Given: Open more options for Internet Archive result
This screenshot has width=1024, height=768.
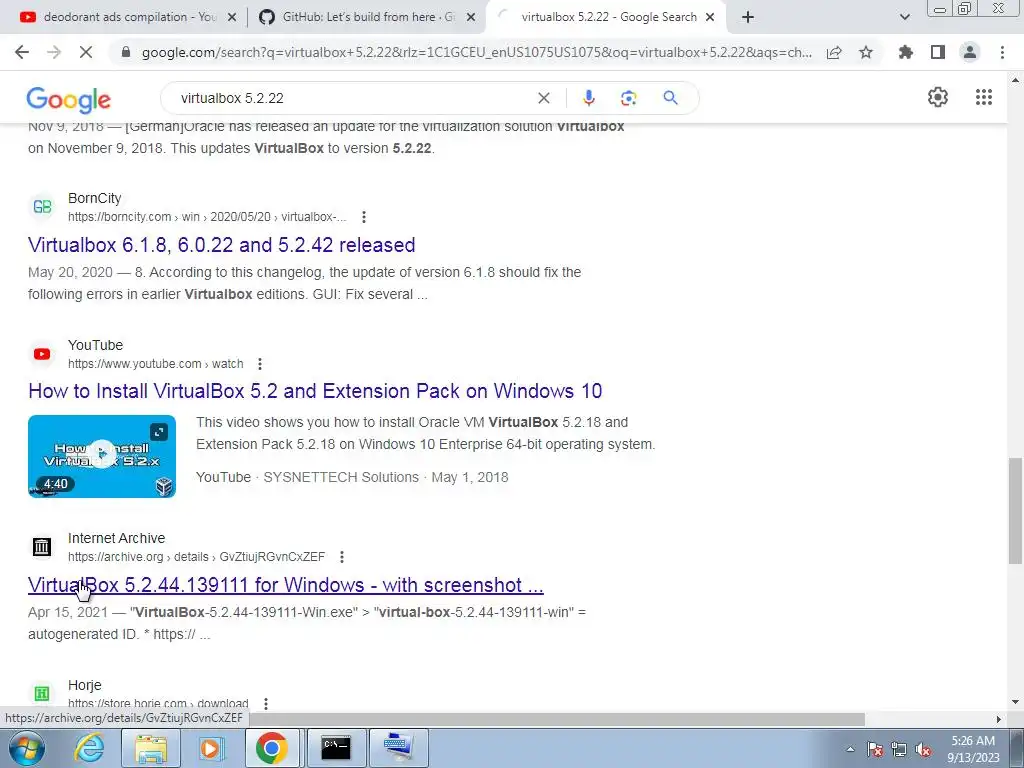Looking at the screenshot, I should 342,557.
